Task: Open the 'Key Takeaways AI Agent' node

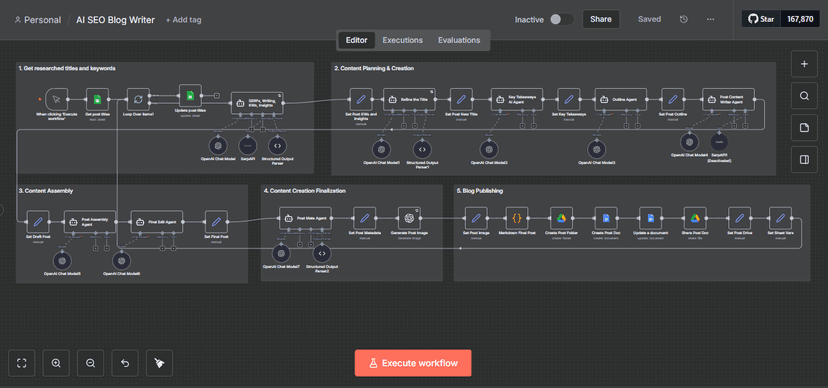Action: click(517, 99)
